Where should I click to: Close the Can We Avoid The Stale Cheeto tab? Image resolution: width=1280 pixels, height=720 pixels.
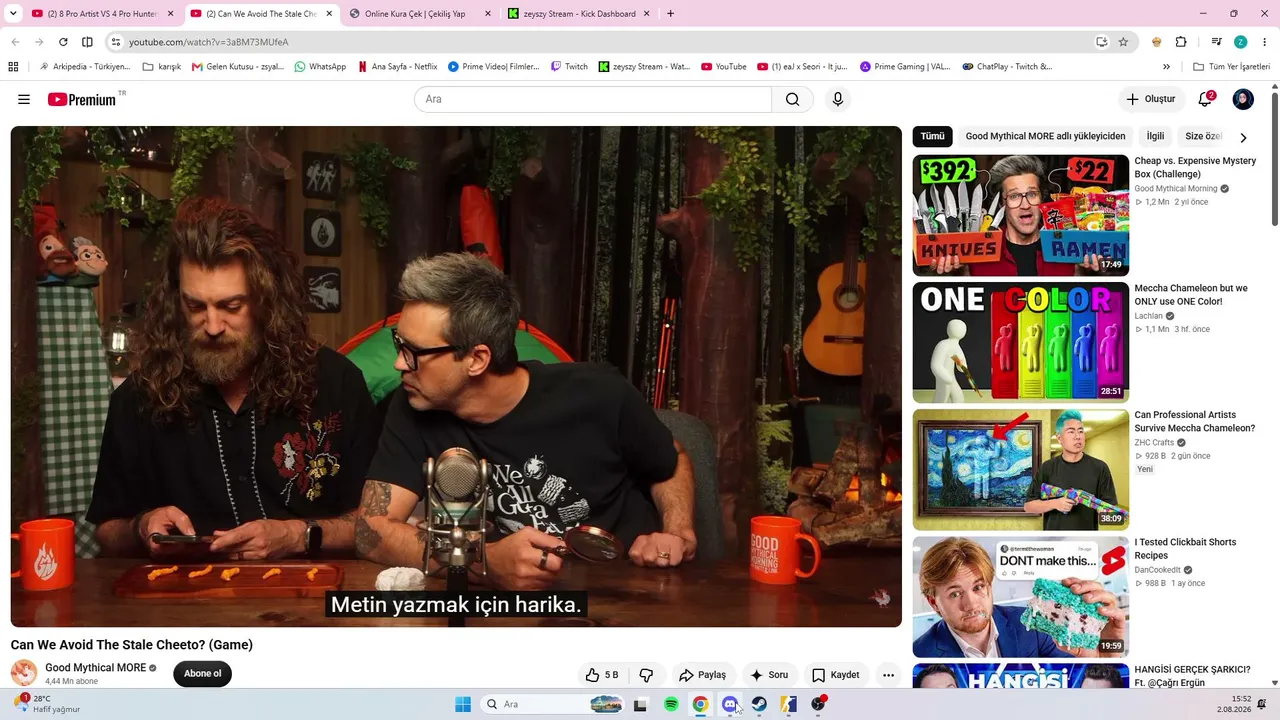(x=329, y=14)
